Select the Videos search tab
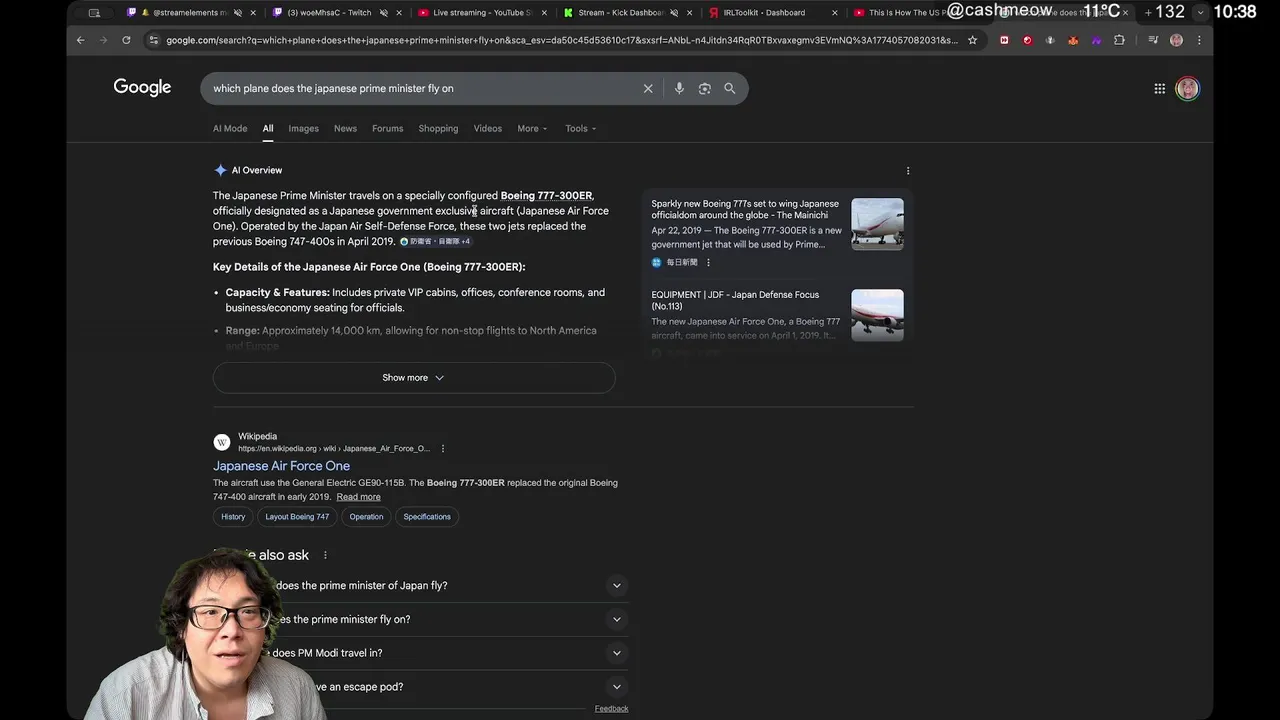This screenshot has height=720, width=1280. click(x=487, y=128)
